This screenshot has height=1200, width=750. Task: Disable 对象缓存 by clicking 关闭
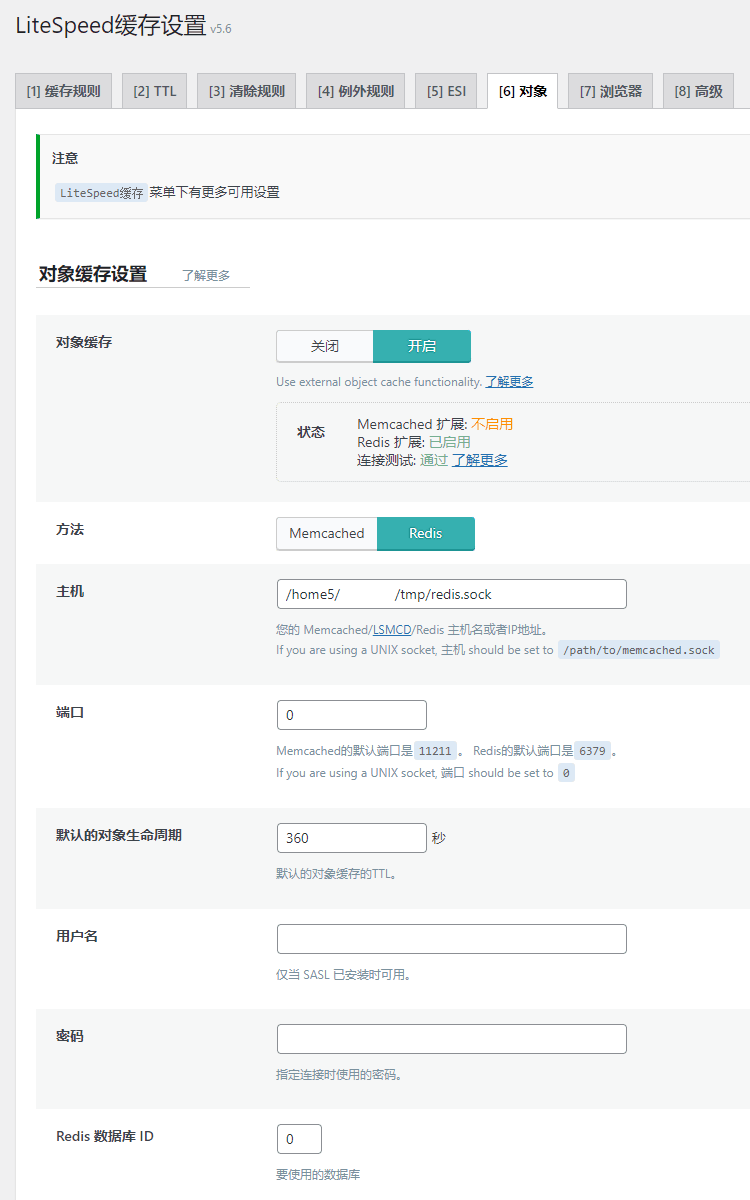pyautogui.click(x=324, y=346)
